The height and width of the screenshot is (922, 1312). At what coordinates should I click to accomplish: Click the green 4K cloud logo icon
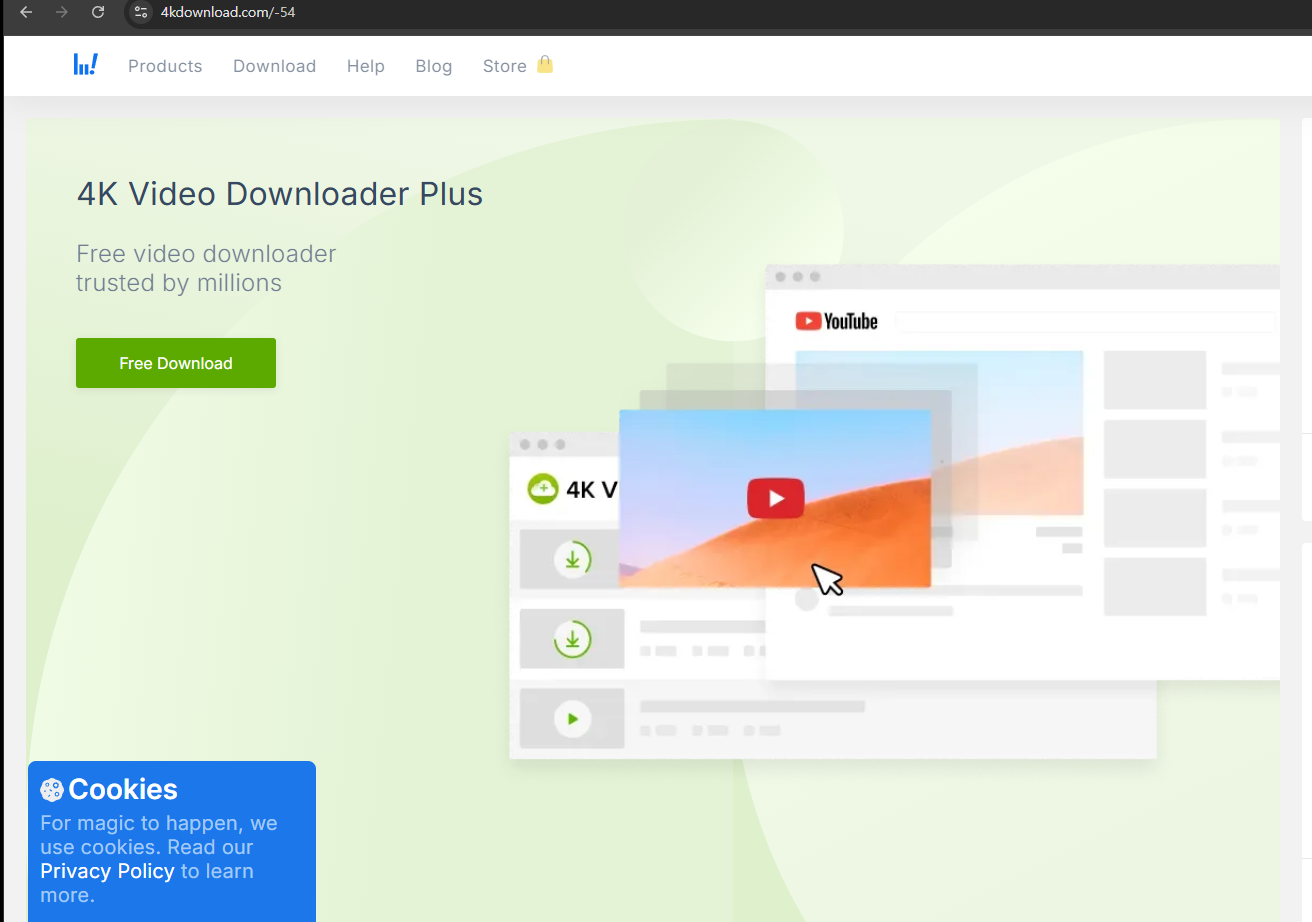pos(543,489)
